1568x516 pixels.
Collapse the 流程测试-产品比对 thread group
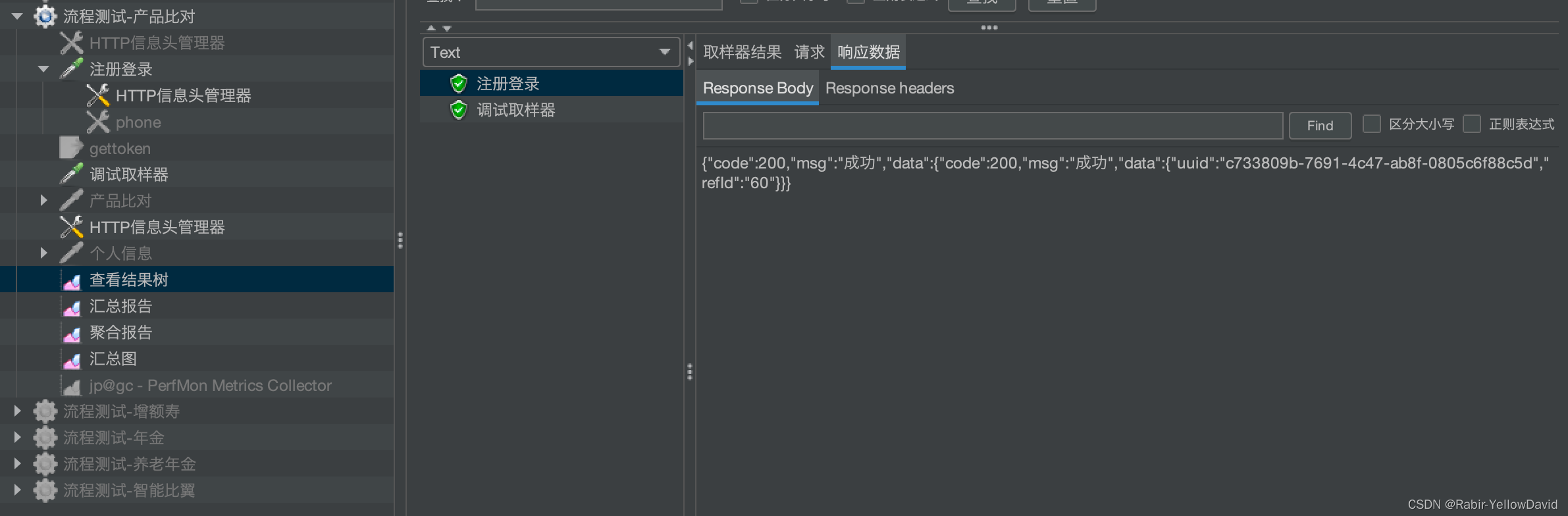18,16
